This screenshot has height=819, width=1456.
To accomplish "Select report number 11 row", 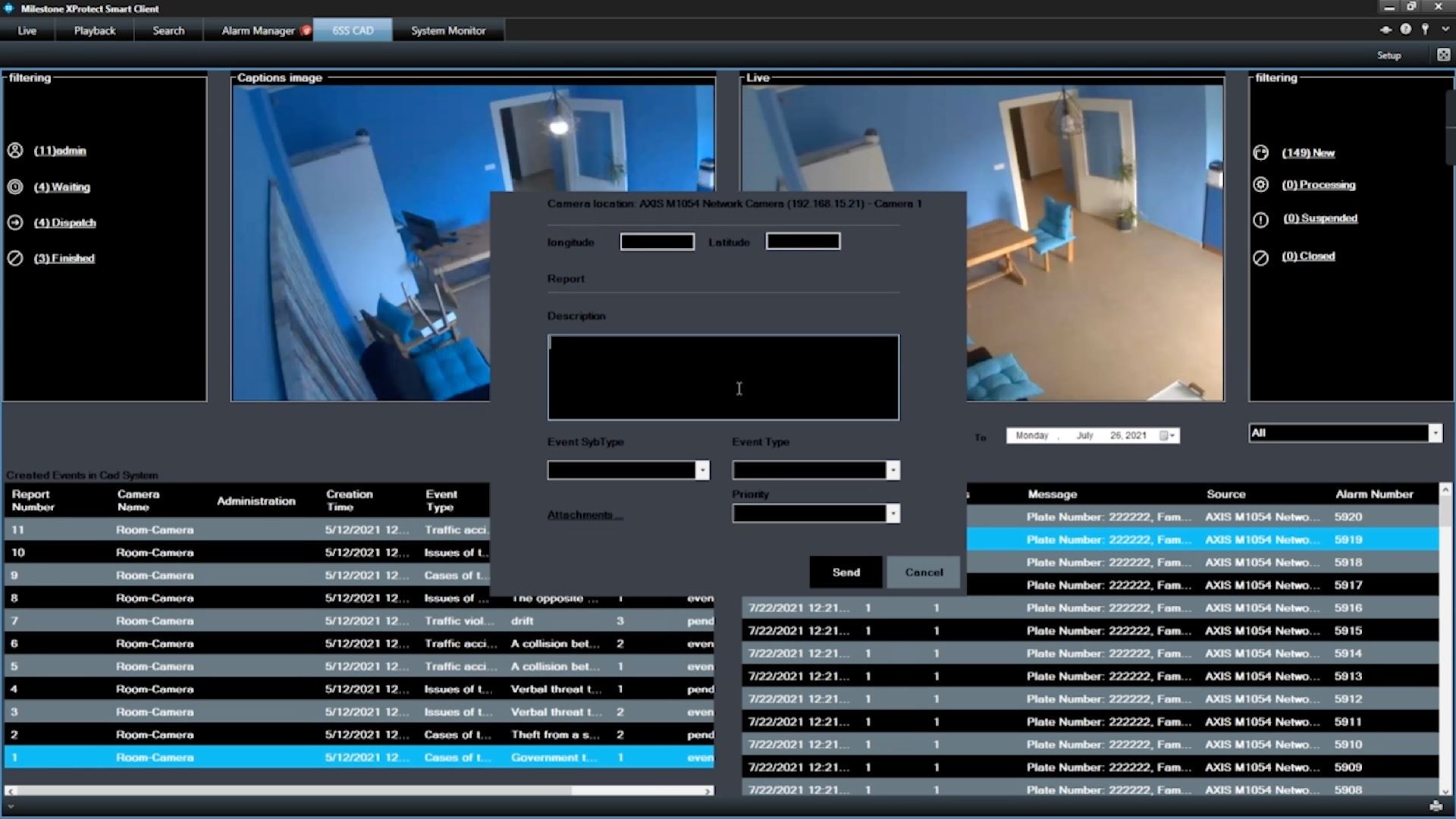I will coord(247,529).
